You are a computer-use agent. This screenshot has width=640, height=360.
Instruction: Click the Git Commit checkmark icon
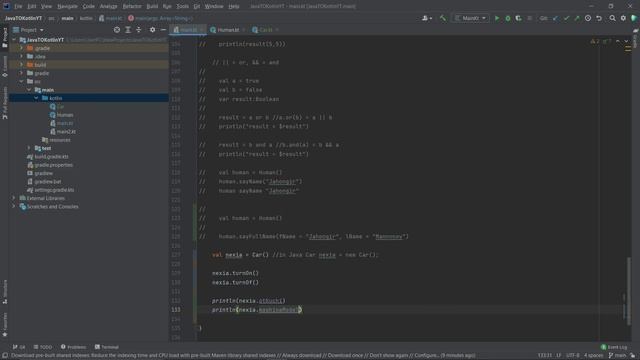(566, 18)
